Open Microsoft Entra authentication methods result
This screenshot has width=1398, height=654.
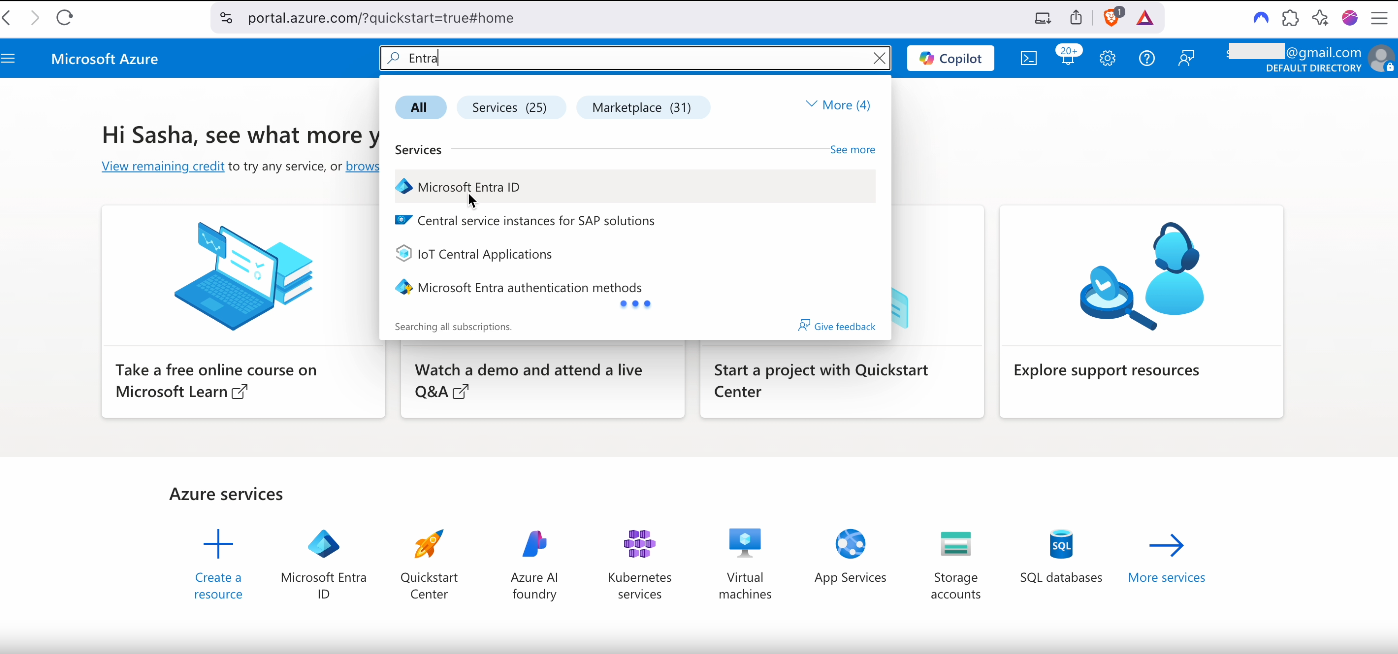635,287
